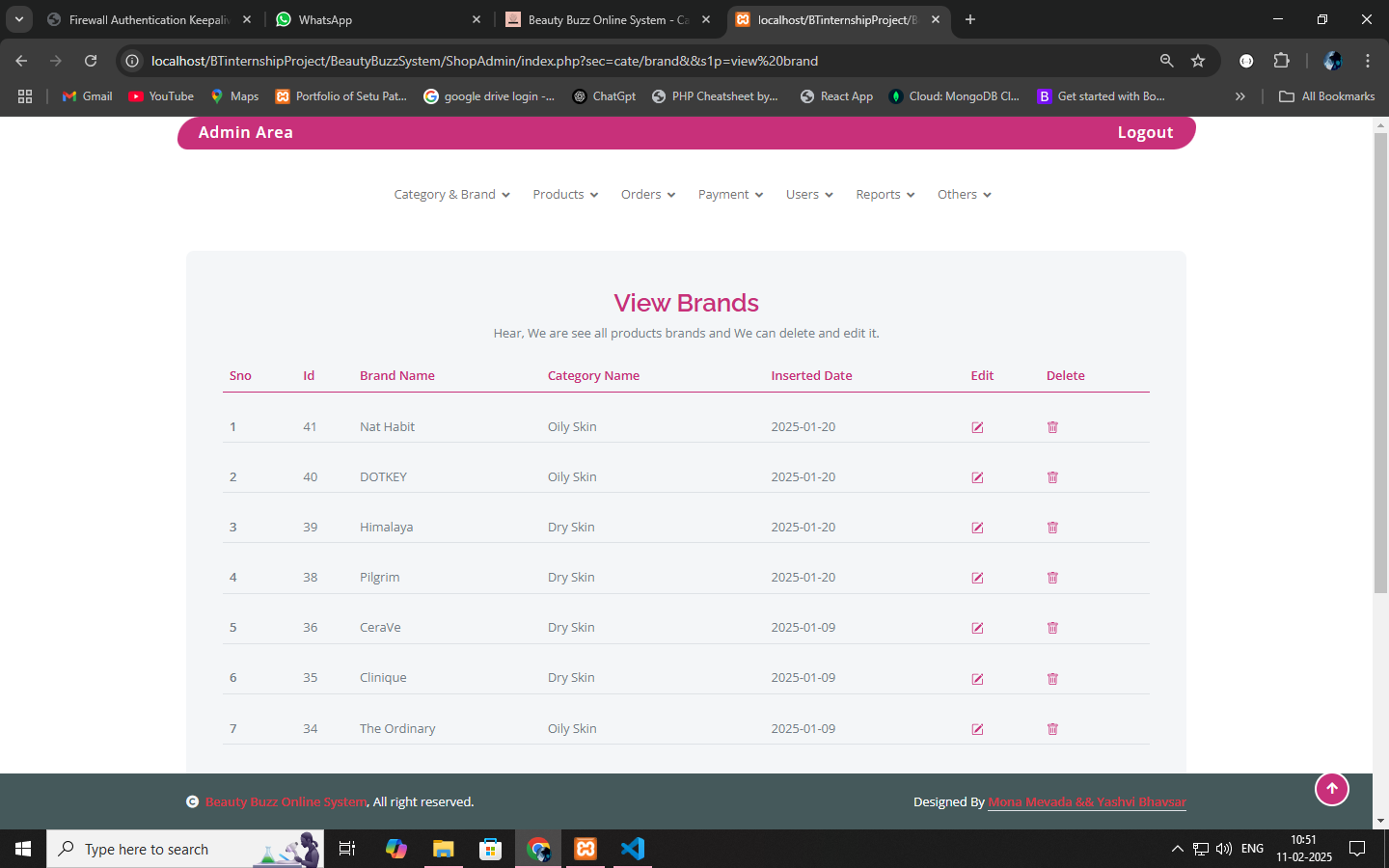This screenshot has height=868, width=1389.
Task: View site information icon in address bar
Action: 132,61
